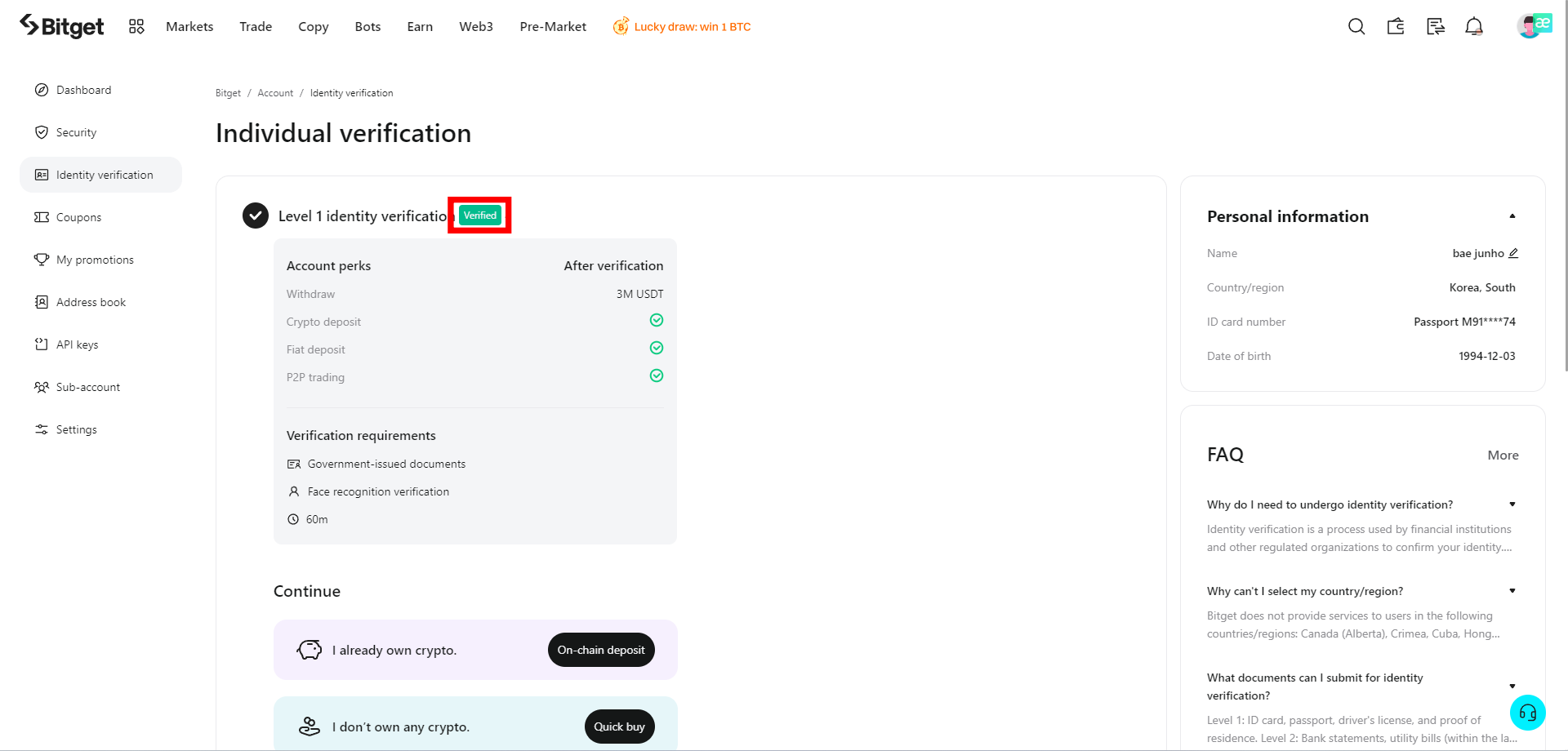Open the Bots menu
This screenshot has width=1568, height=751.
(368, 27)
